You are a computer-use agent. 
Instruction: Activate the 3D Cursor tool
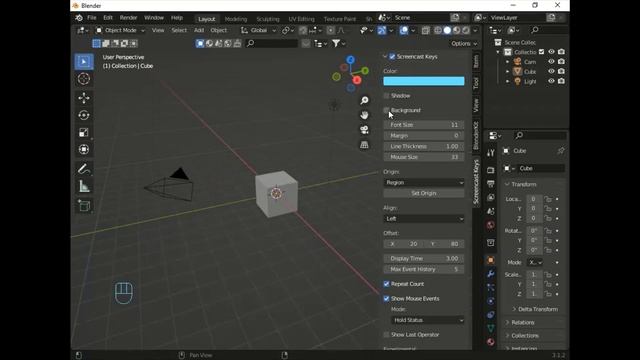84,79
